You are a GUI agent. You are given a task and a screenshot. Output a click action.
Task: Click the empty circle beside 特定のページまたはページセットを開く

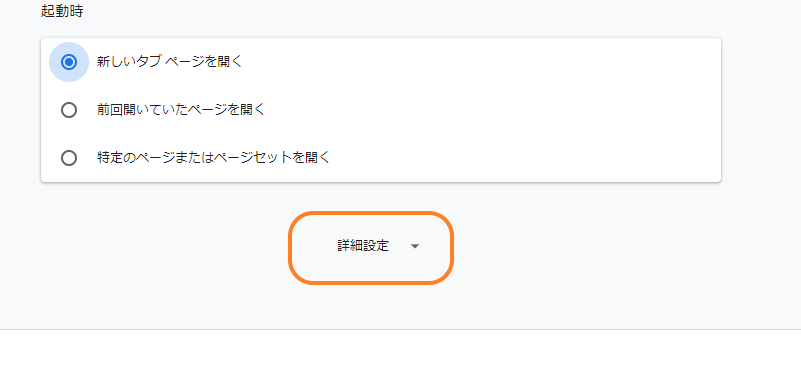[x=68, y=158]
